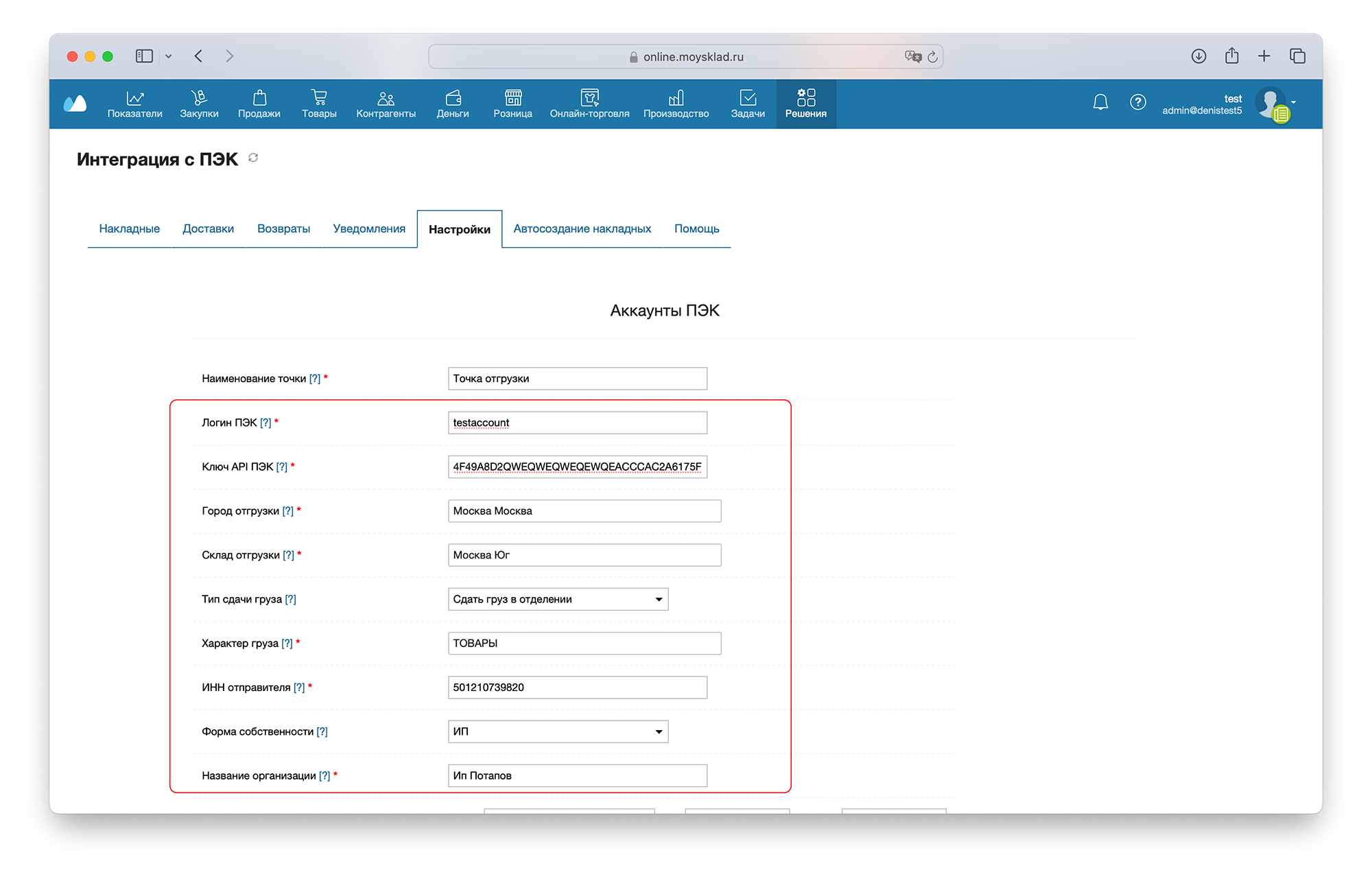The image size is (1372, 879).
Task: Expand the user account menu arrow
Action: (1294, 102)
